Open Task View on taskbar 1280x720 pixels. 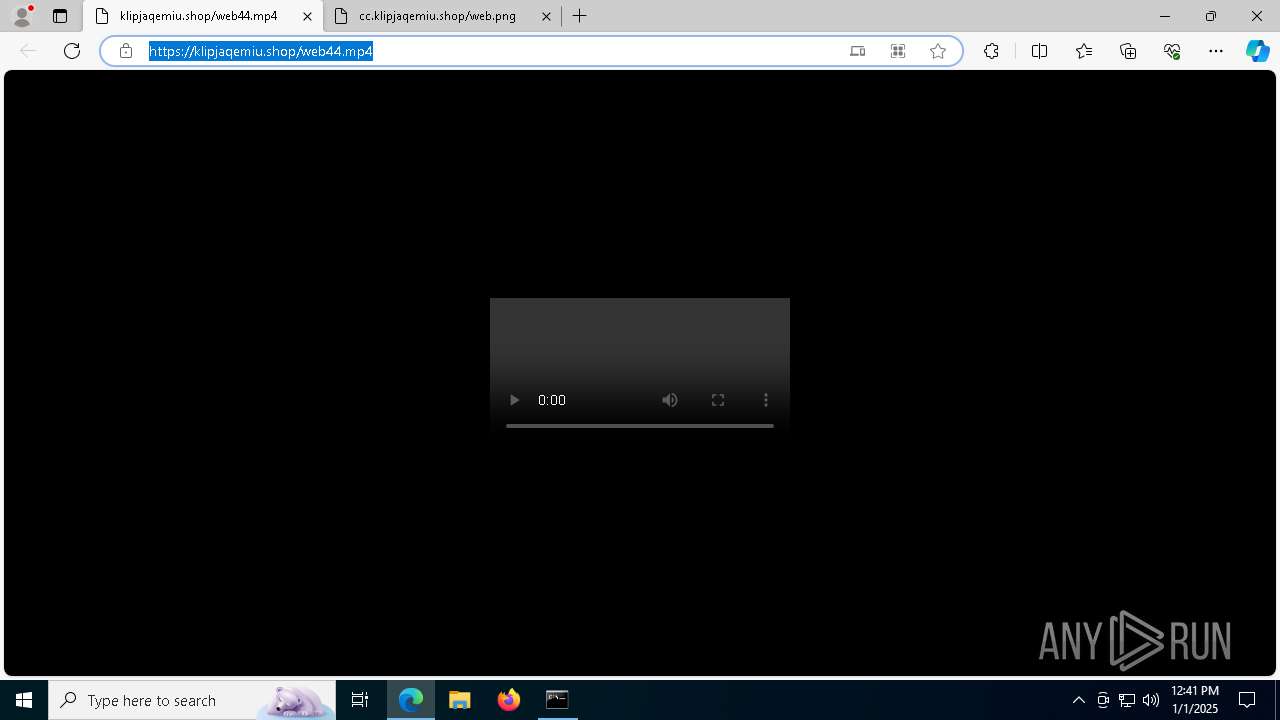(360, 700)
